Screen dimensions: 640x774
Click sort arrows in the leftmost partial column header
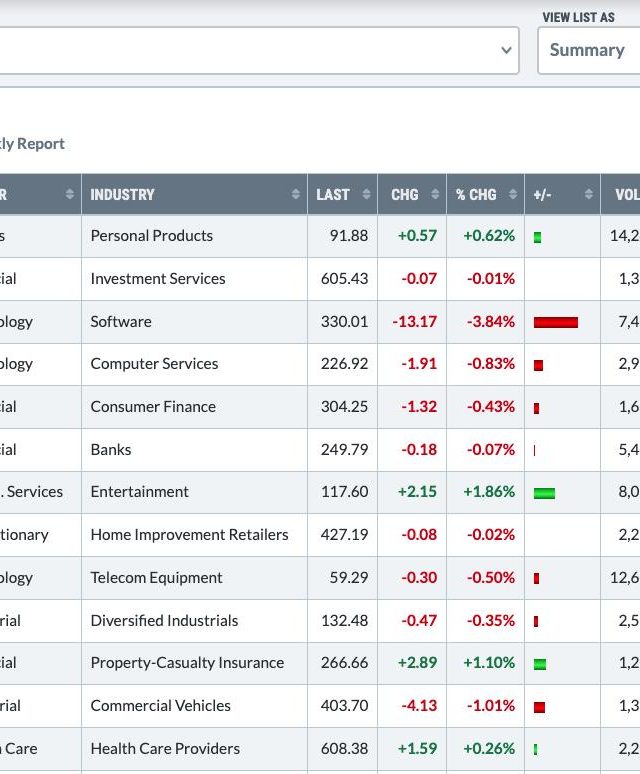tap(70, 195)
